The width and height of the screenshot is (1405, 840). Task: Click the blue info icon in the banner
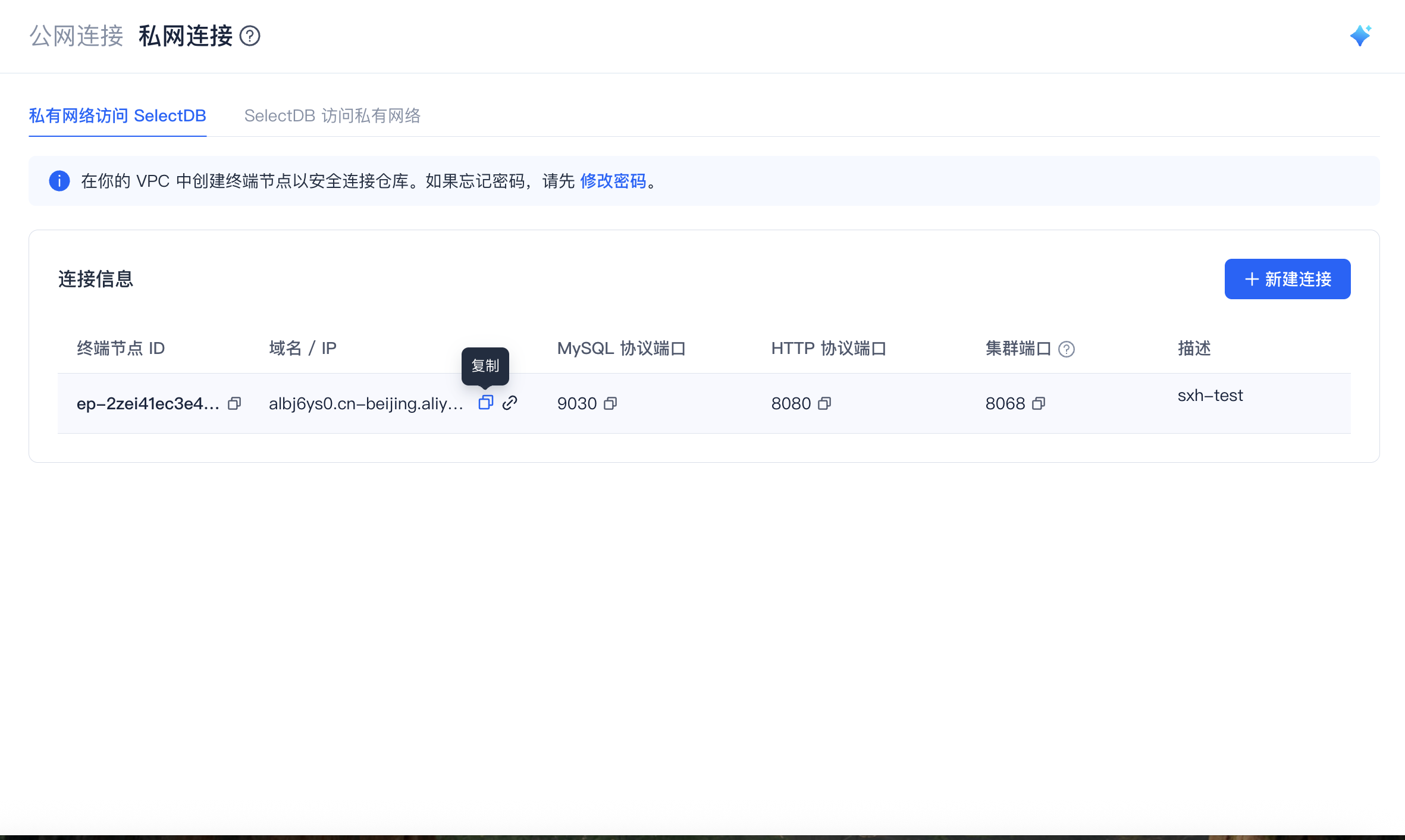coord(59,181)
